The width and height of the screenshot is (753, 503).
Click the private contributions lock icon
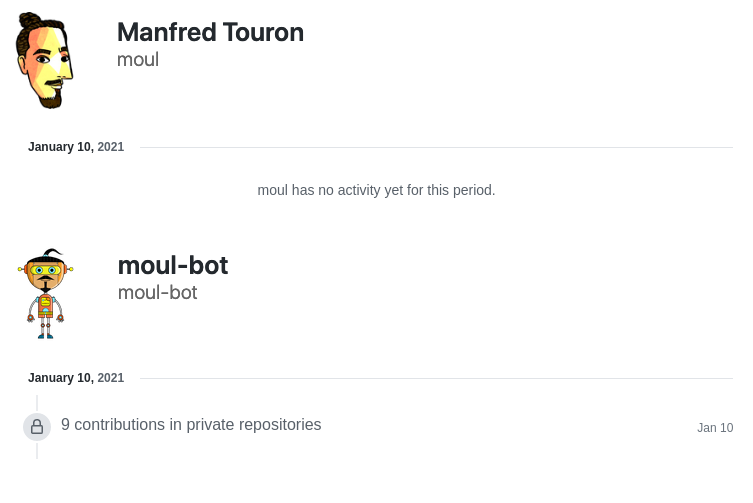pos(37,427)
